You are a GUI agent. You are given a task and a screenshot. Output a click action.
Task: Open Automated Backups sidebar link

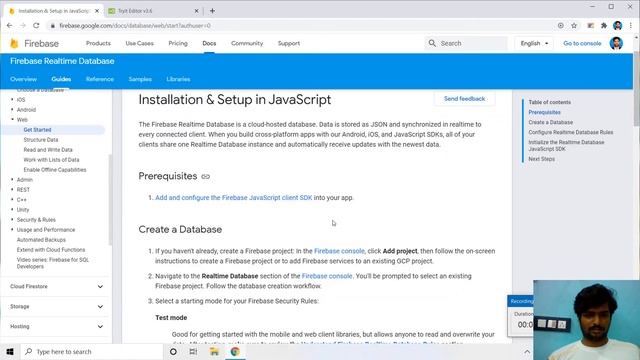[41, 240]
